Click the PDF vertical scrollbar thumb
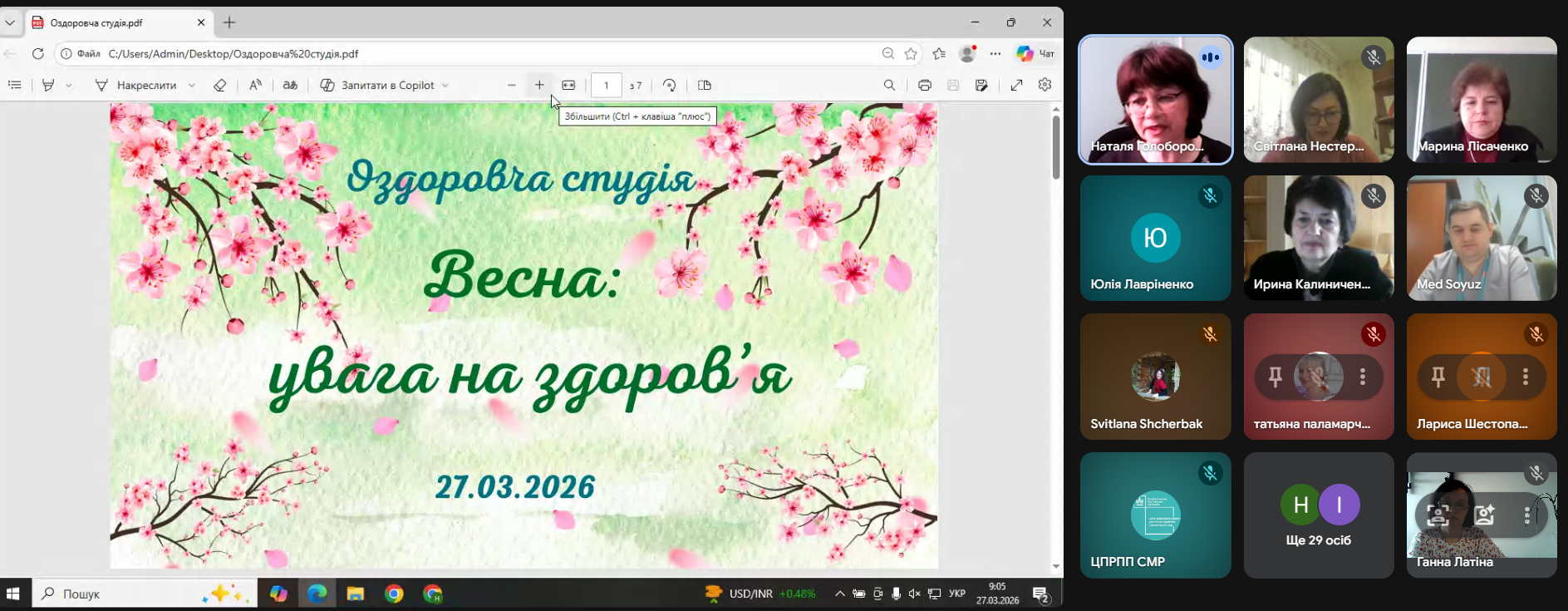1568x611 pixels. coord(1056,147)
